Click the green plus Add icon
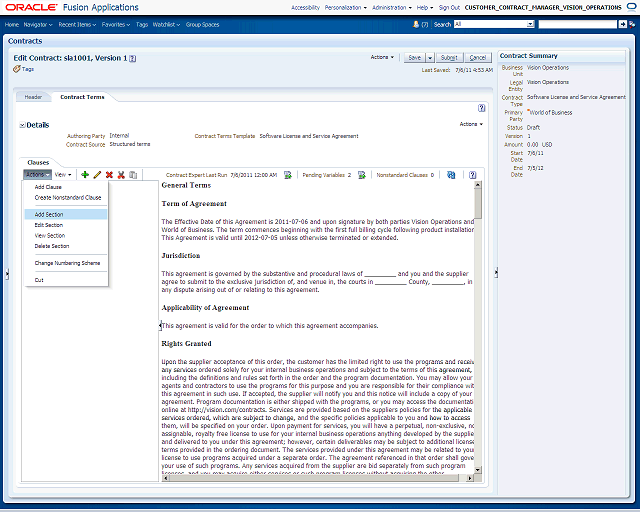Viewport: 640px width, 512px height. click(85, 175)
